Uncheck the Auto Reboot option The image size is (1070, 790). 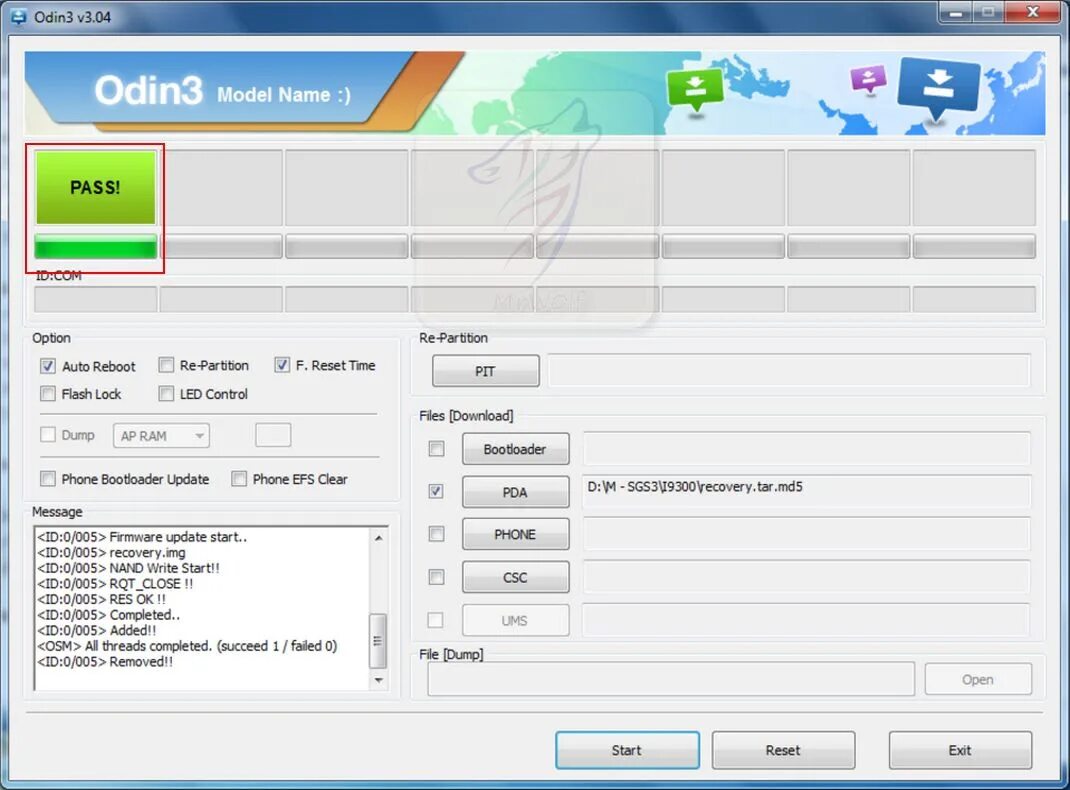tap(48, 366)
